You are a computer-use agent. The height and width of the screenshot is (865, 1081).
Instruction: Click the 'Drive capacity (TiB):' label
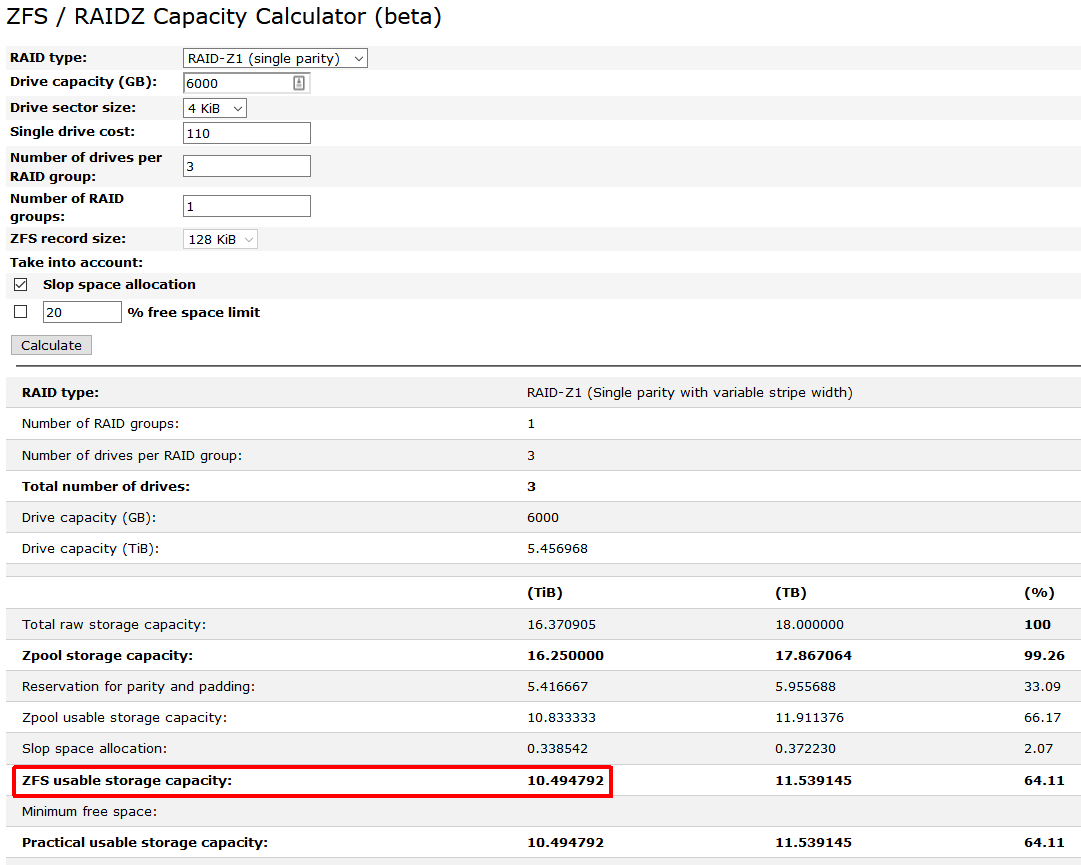90,549
